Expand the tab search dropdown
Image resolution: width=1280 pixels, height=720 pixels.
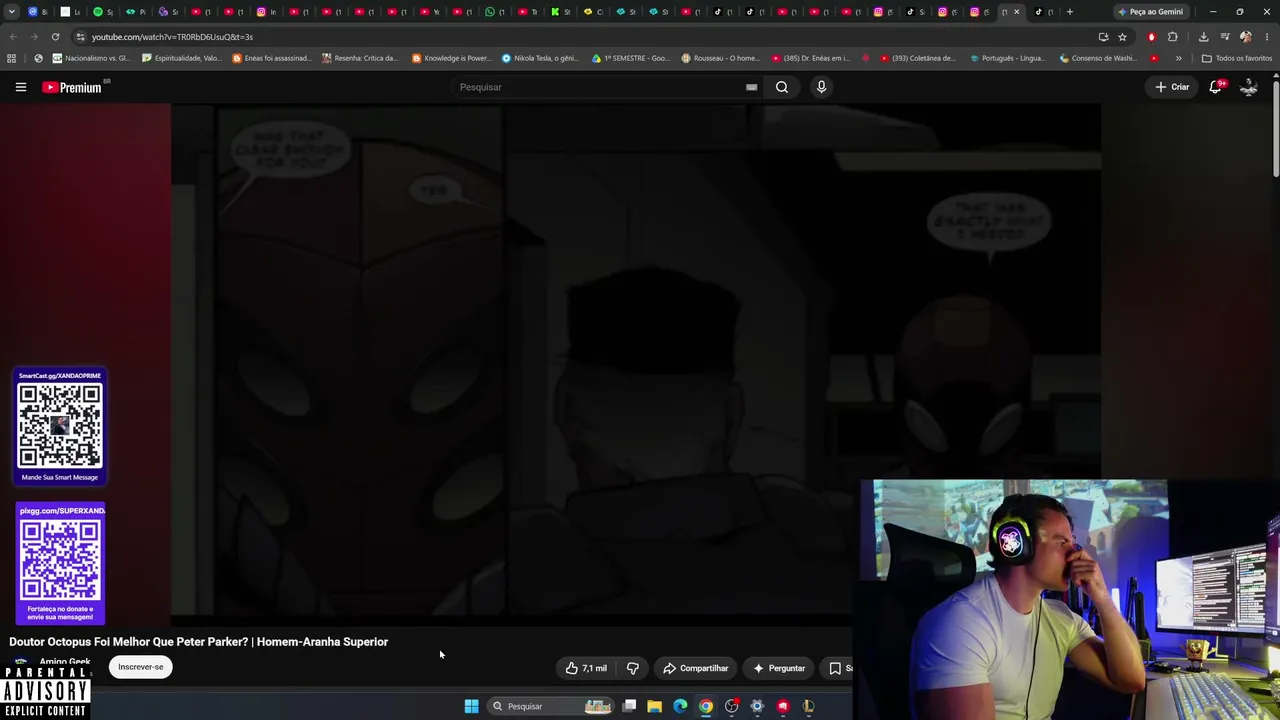coord(11,12)
